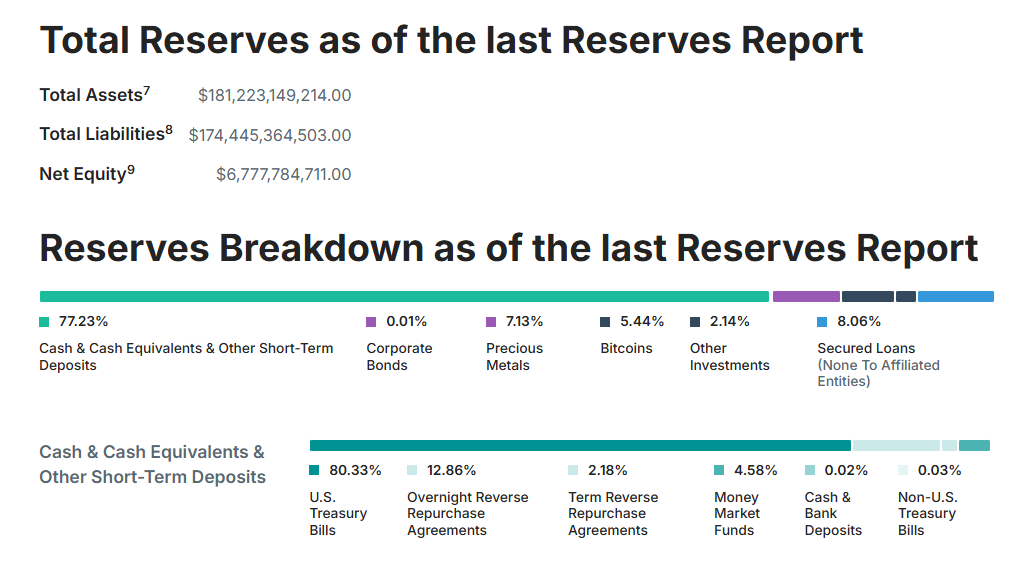Click the swatch beside Overnight Reverse Repurchase 12.86%

coord(412,470)
